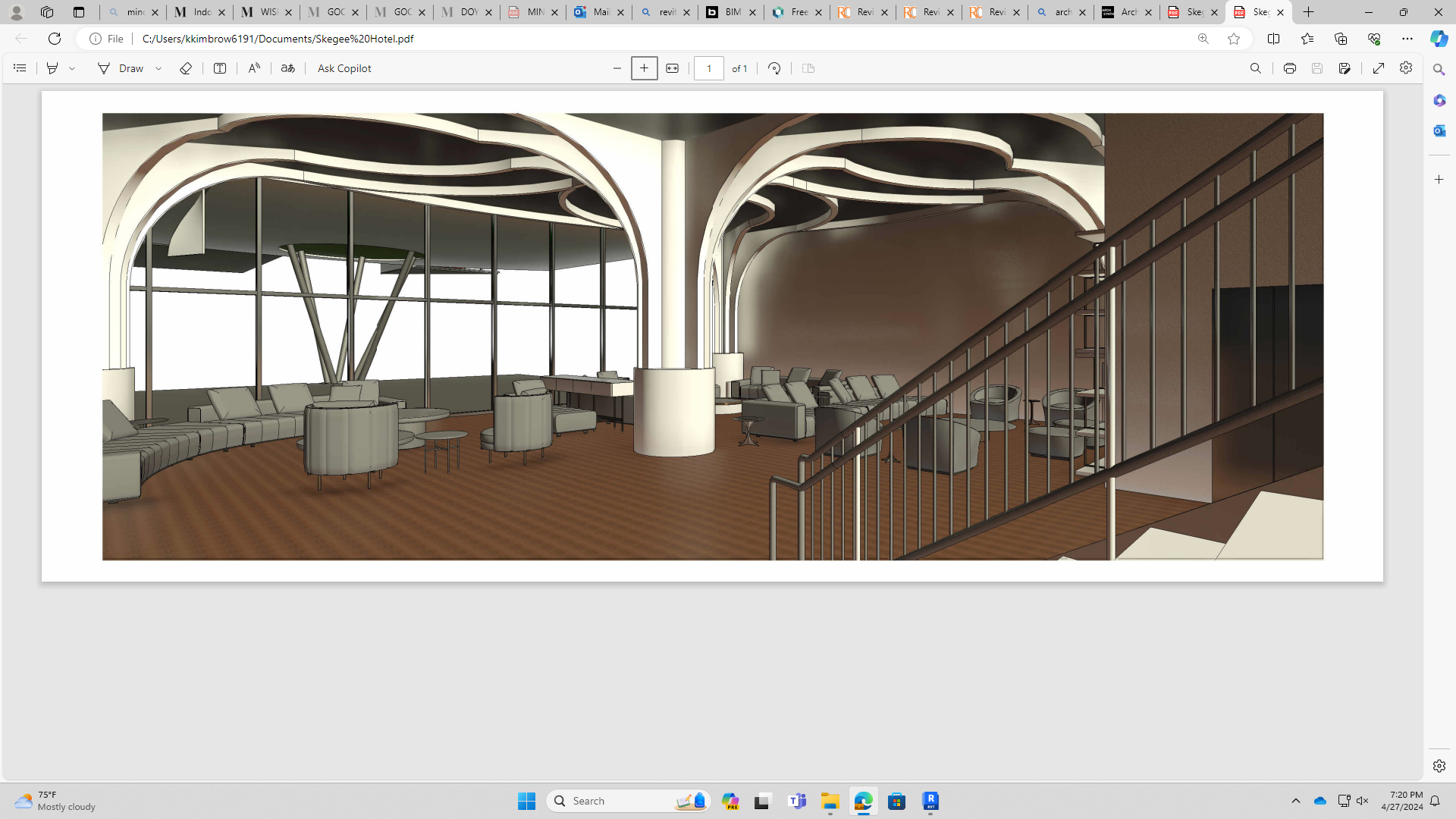Refresh the current page
Image resolution: width=1456 pixels, height=819 pixels.
coord(55,39)
